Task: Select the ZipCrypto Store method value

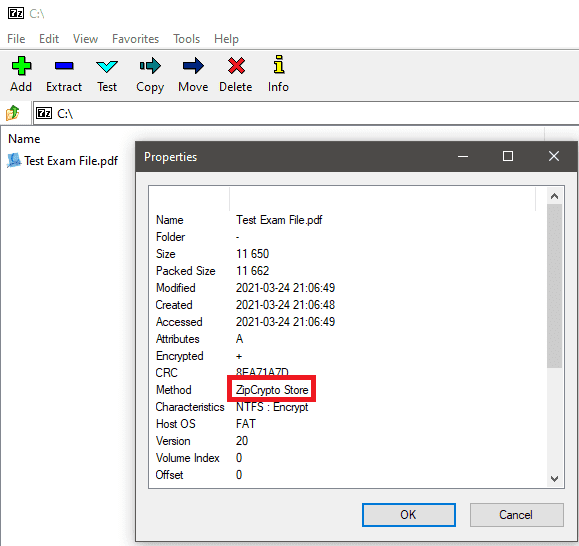Action: 272,390
